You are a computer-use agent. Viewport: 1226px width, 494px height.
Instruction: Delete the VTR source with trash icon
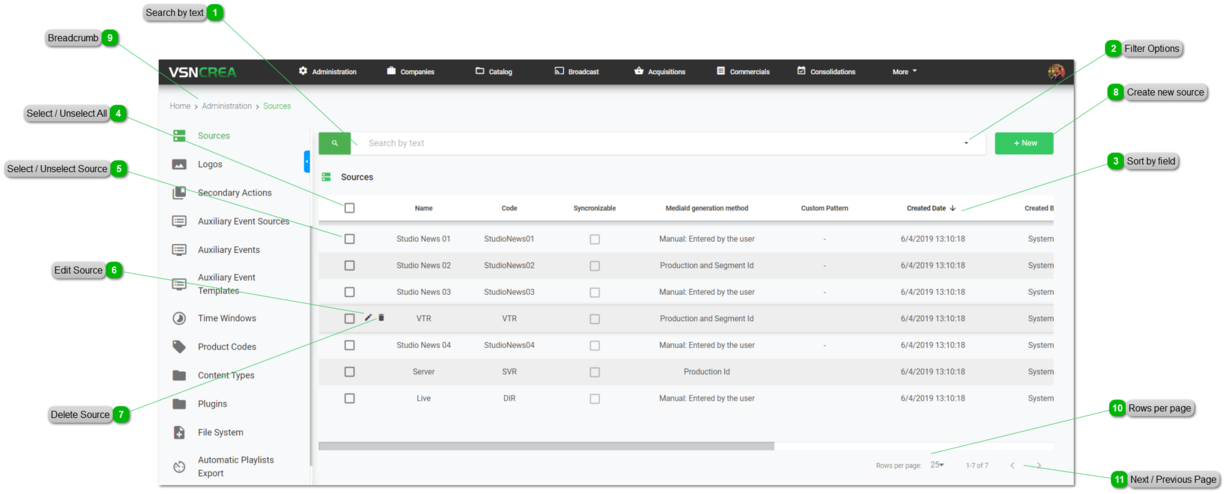[x=381, y=318]
